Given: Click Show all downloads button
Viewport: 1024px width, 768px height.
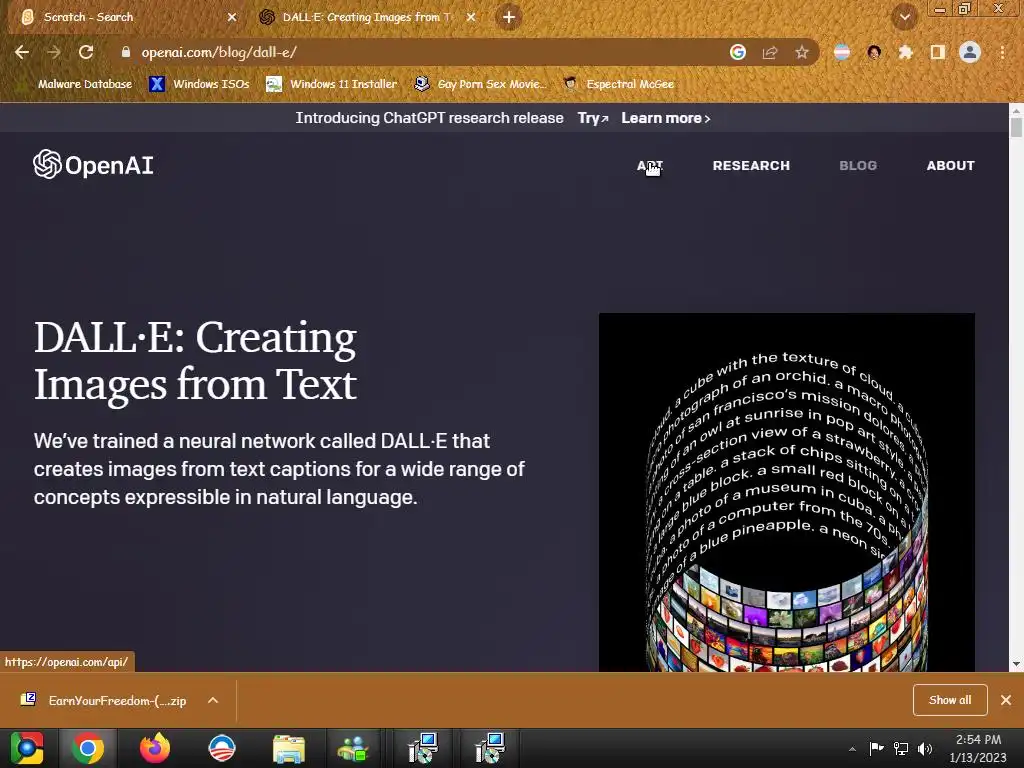Looking at the screenshot, I should (950, 700).
